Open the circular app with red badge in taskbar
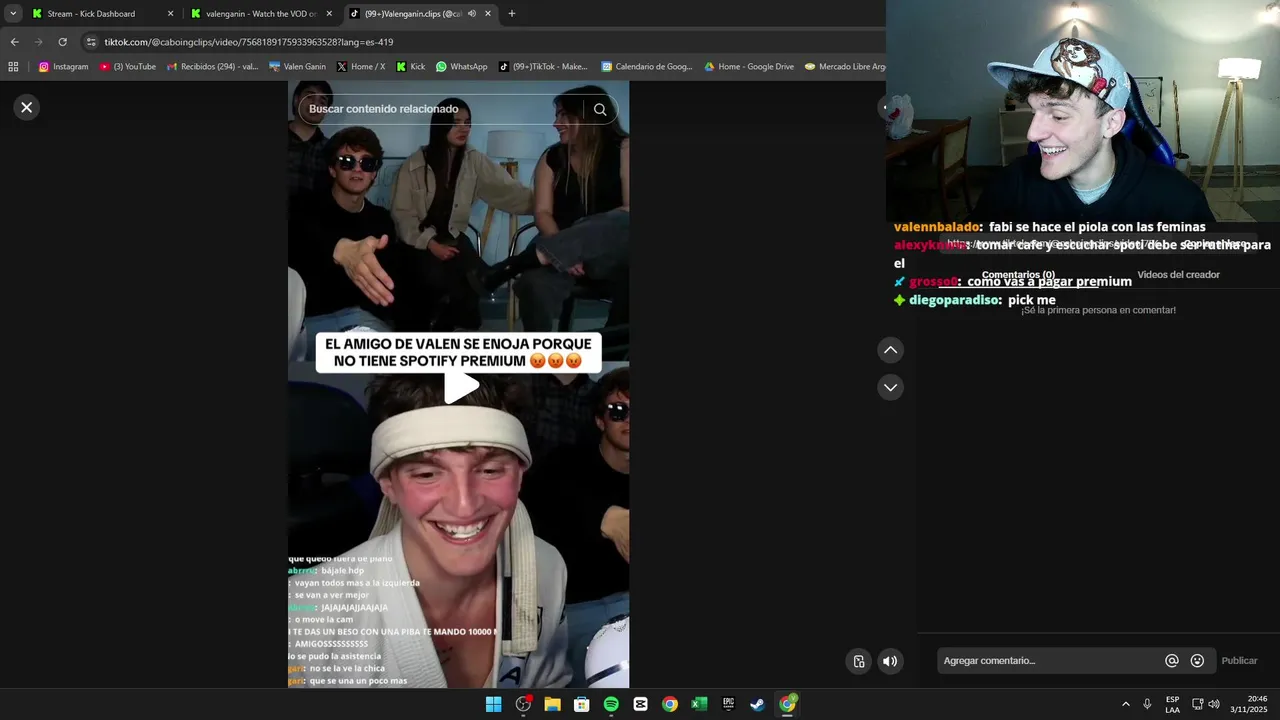 tap(523, 704)
